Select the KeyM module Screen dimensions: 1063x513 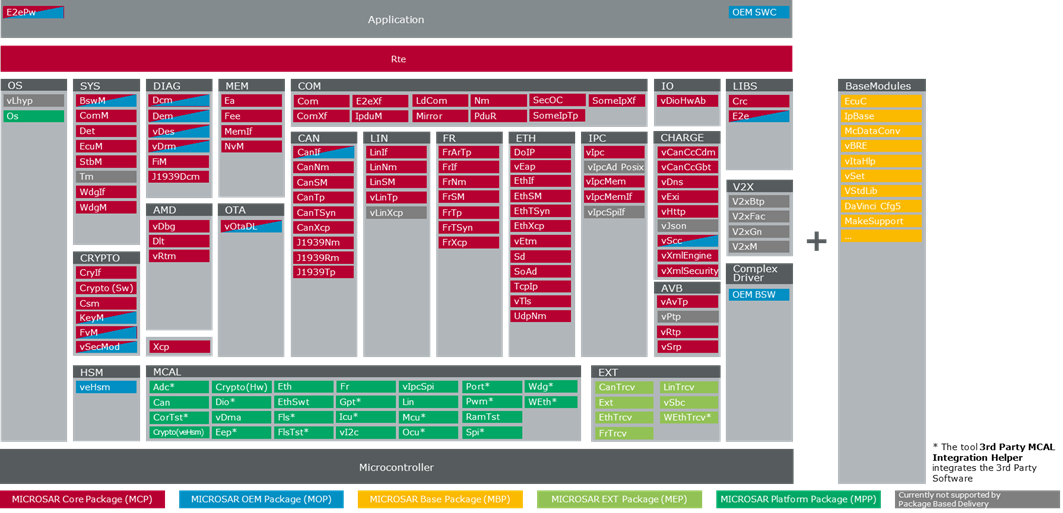click(107, 317)
